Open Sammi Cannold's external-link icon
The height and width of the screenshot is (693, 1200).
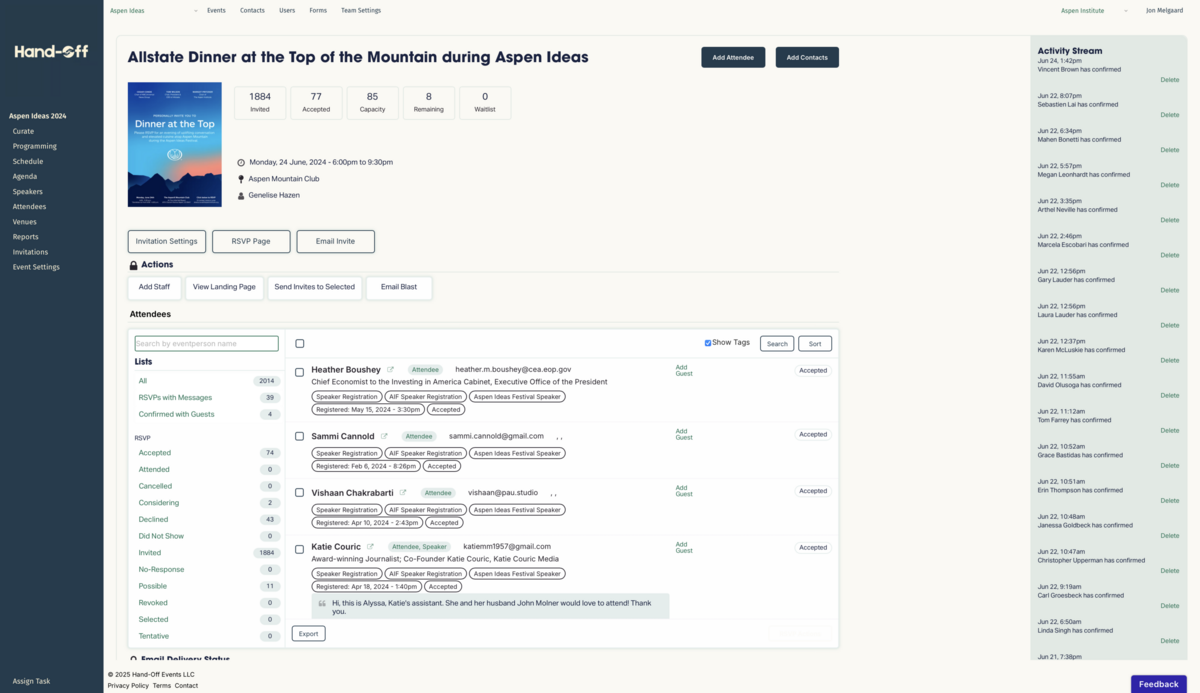click(385, 436)
